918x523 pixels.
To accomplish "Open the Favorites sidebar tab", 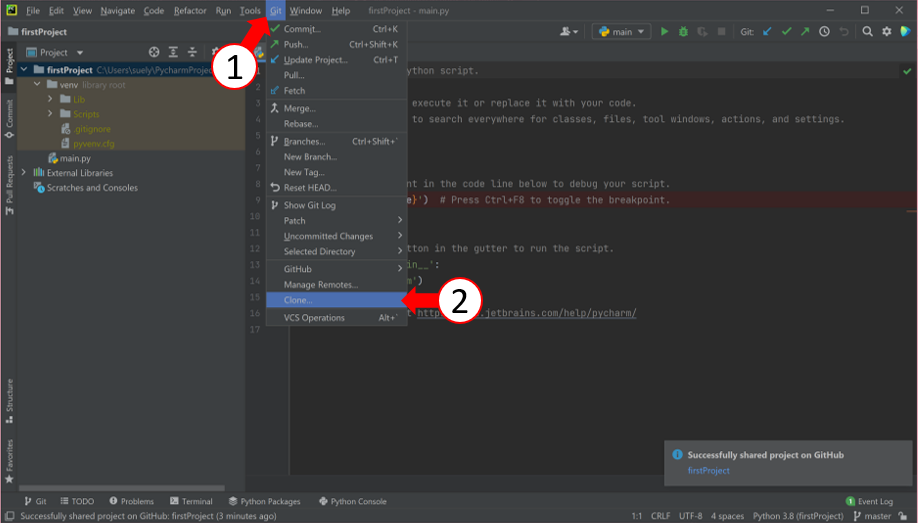I will point(9,462).
